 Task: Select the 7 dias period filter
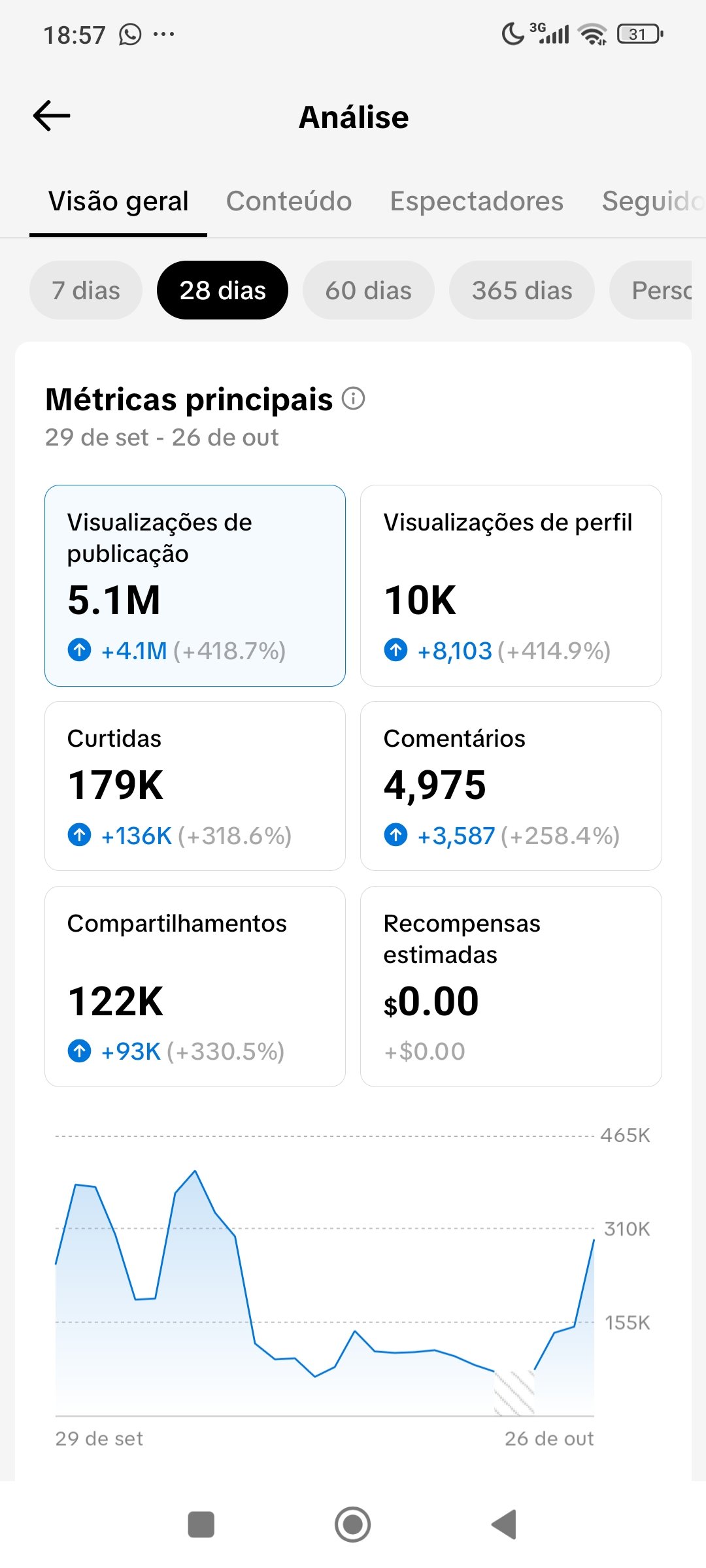pyautogui.click(x=86, y=290)
